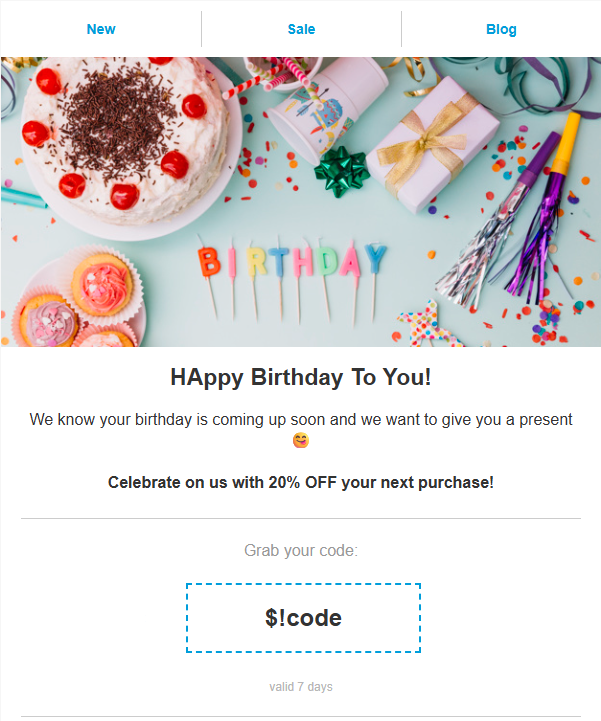Select the 'We know your birthday is coming' paragraph

pos(301,429)
